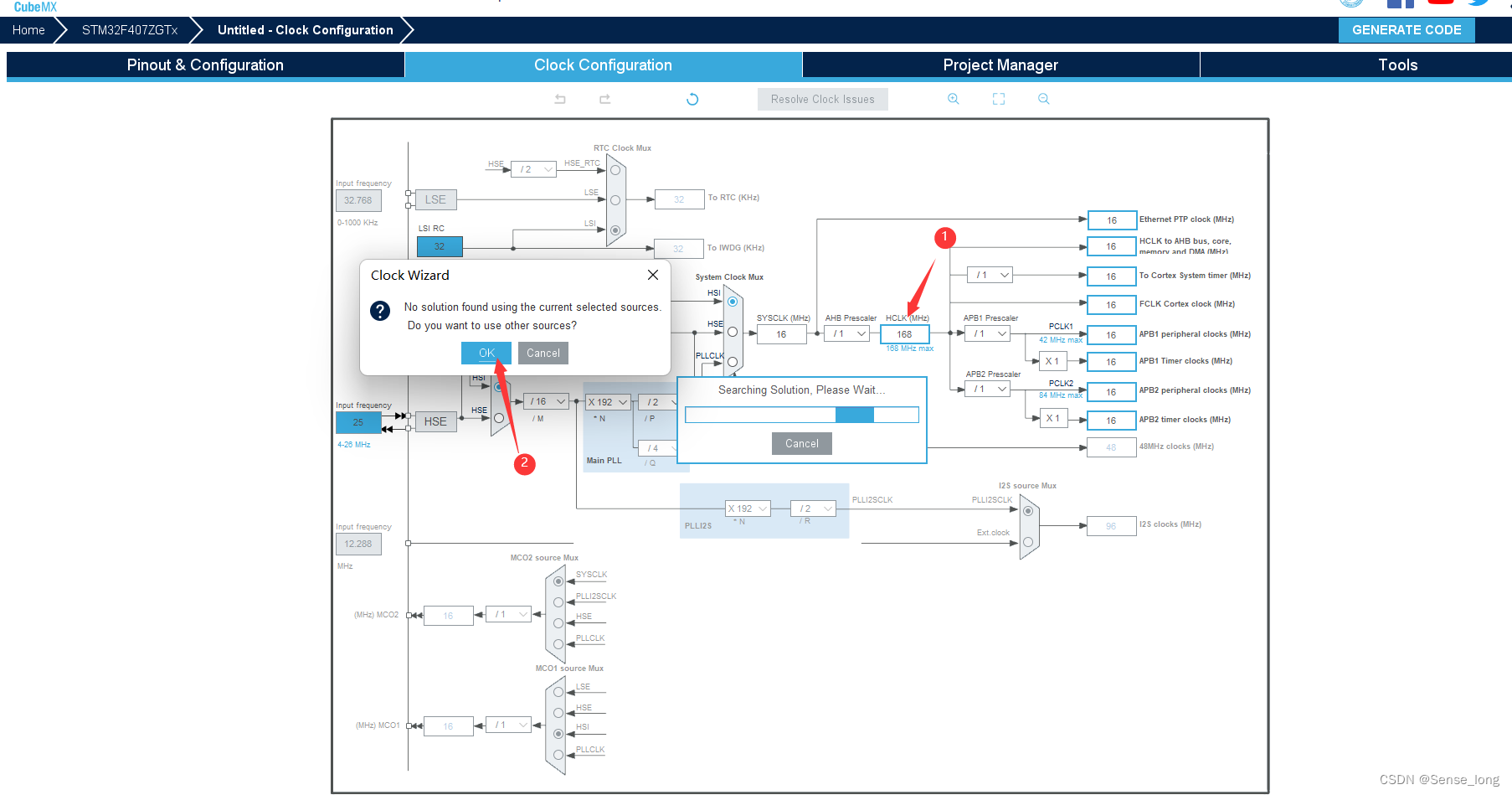Select SYSCLK in the MCO2 source Mux

pyautogui.click(x=558, y=581)
